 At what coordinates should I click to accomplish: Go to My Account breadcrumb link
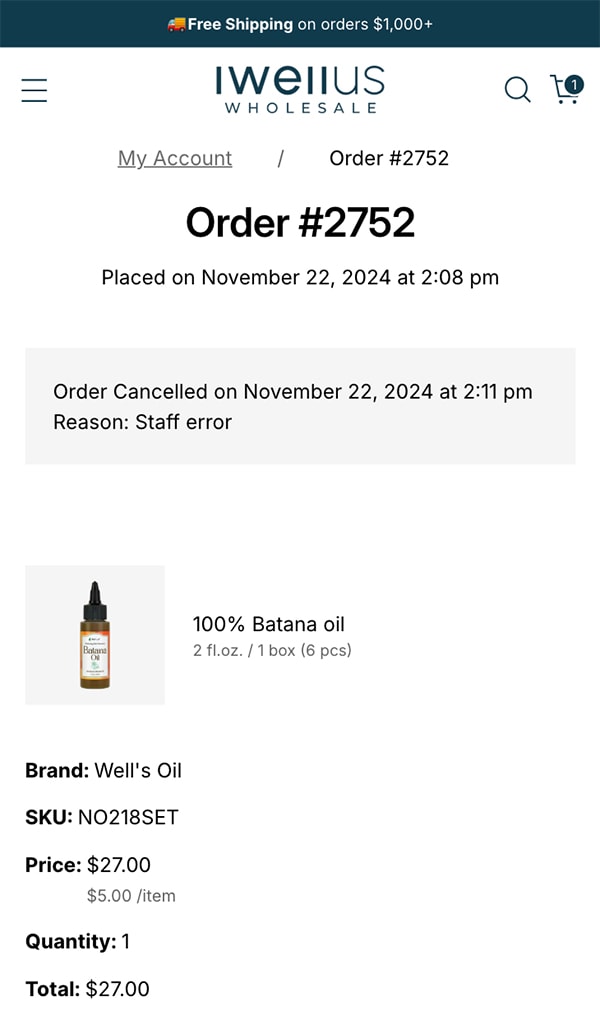[x=175, y=158]
